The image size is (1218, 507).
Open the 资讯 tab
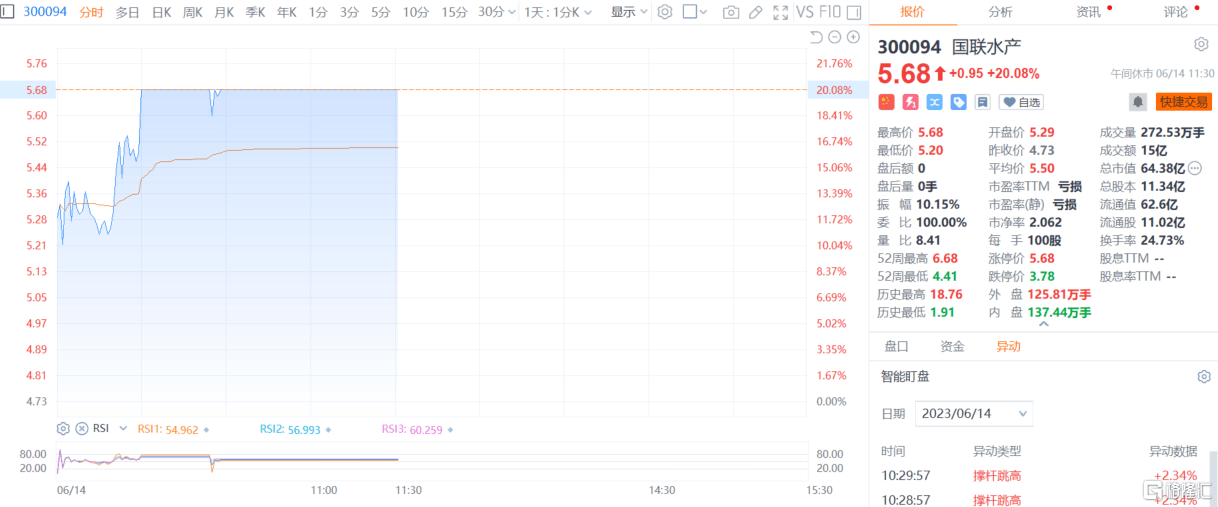1089,12
